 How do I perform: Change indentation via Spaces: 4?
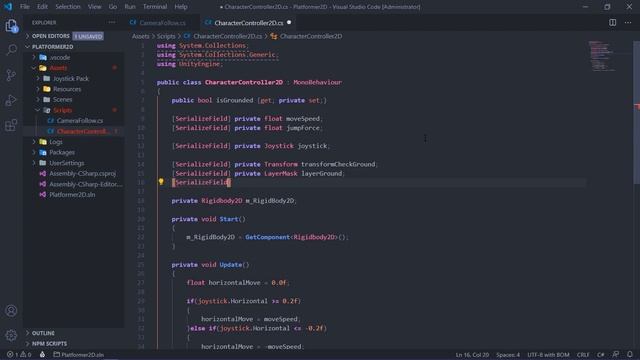[x=508, y=355]
